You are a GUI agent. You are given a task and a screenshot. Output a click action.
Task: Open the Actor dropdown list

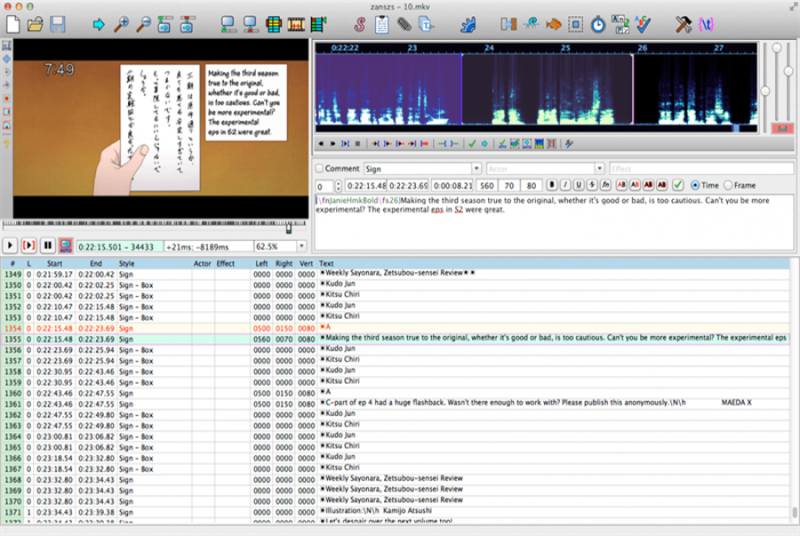tap(599, 168)
